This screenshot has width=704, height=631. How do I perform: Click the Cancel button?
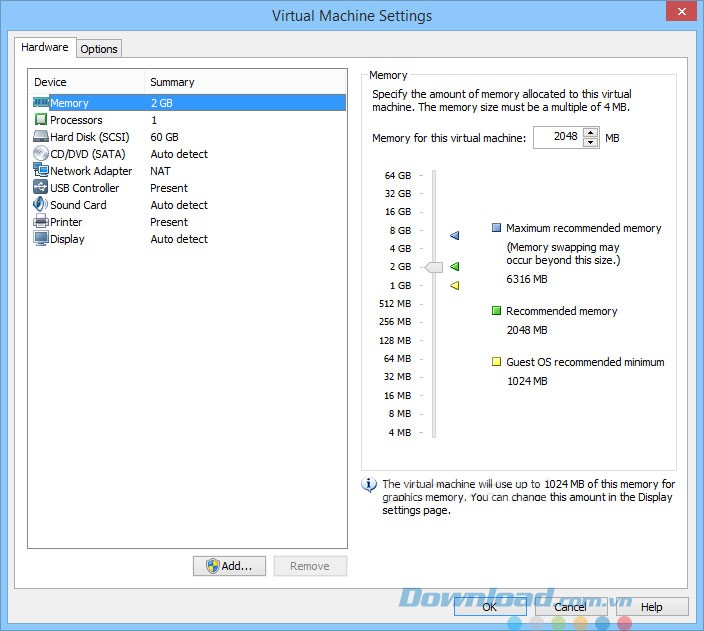pos(570,607)
